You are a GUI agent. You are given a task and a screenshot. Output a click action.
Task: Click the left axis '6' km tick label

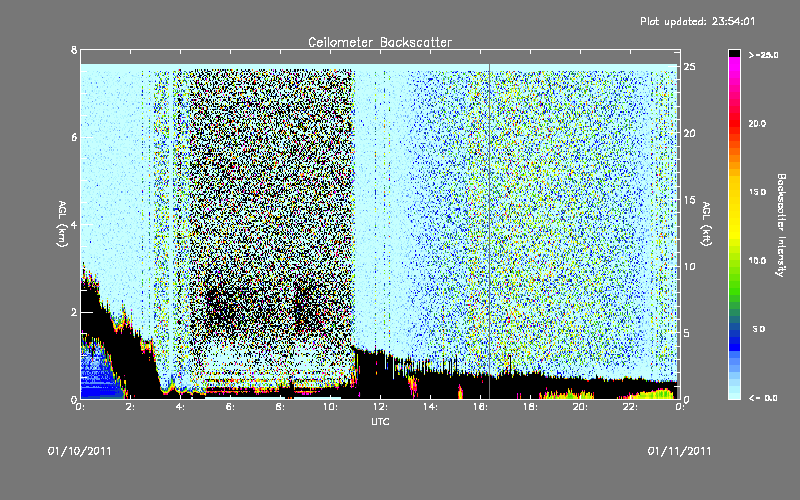74,137
